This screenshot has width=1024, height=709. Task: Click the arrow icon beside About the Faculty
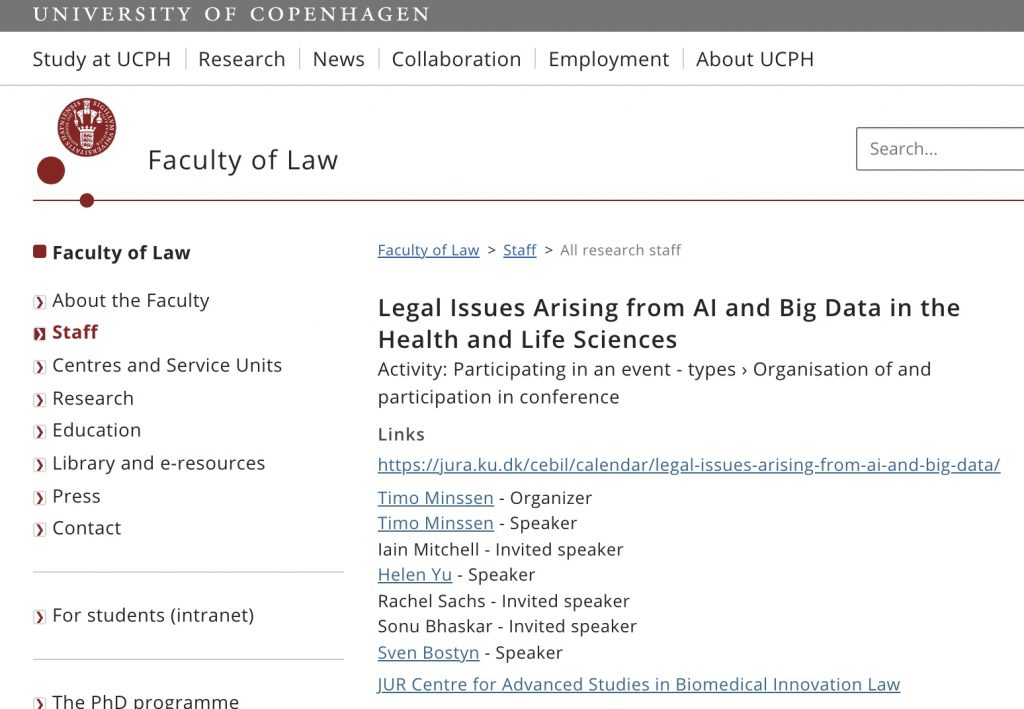40,302
